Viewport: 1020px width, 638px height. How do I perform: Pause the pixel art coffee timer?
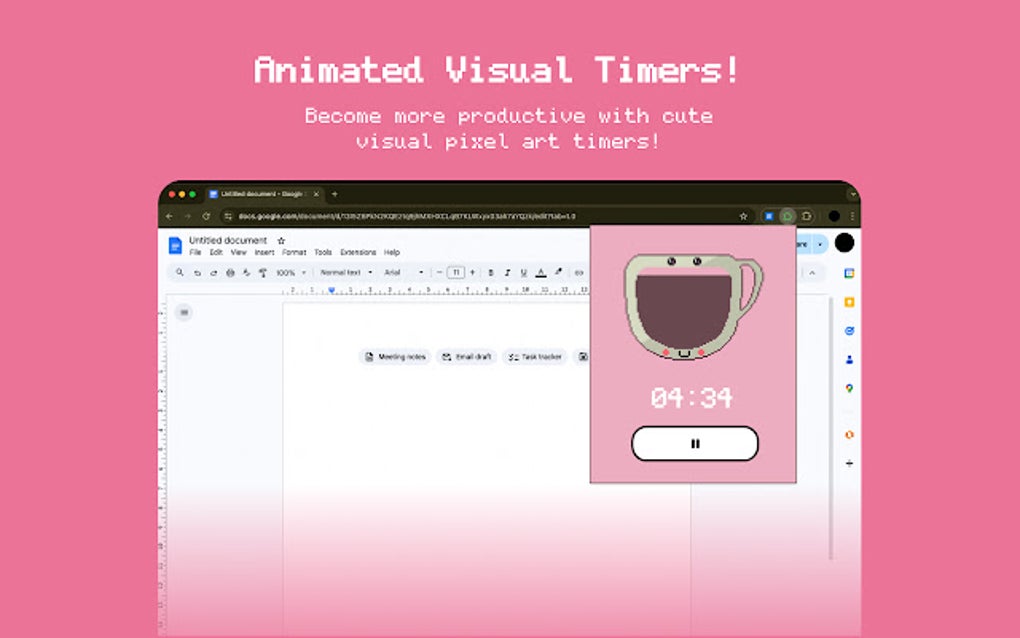[x=695, y=443]
